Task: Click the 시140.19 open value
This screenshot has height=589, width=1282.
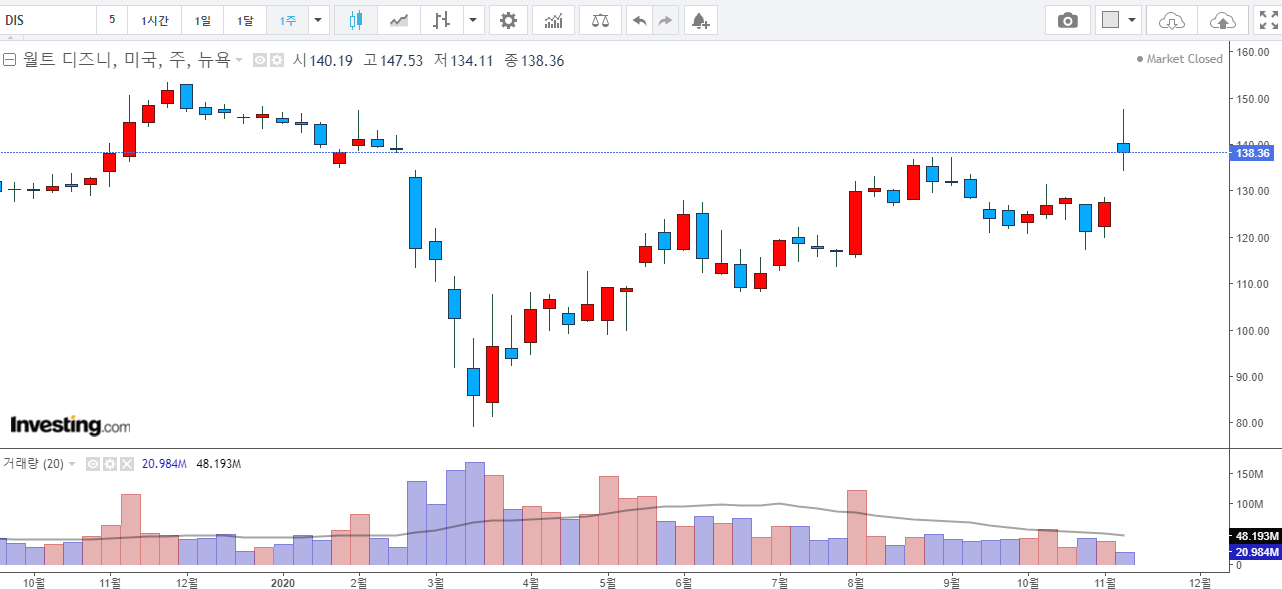Action: coord(323,61)
